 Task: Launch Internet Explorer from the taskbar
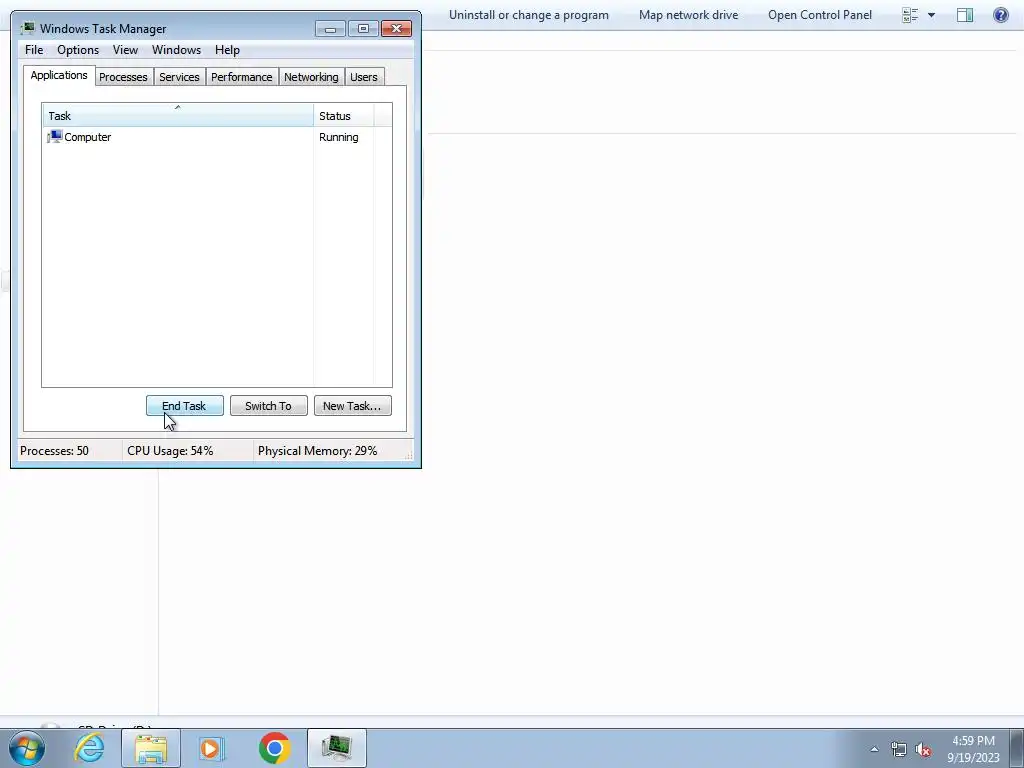pos(89,748)
